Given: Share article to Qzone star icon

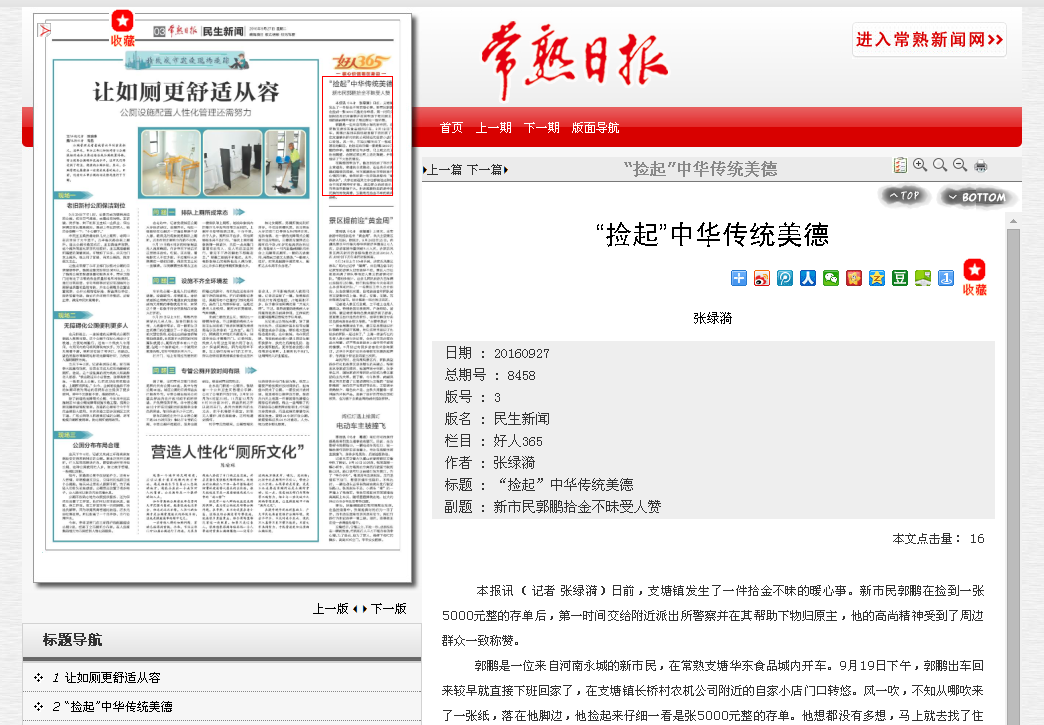Looking at the screenshot, I should pyautogui.click(x=877, y=278).
